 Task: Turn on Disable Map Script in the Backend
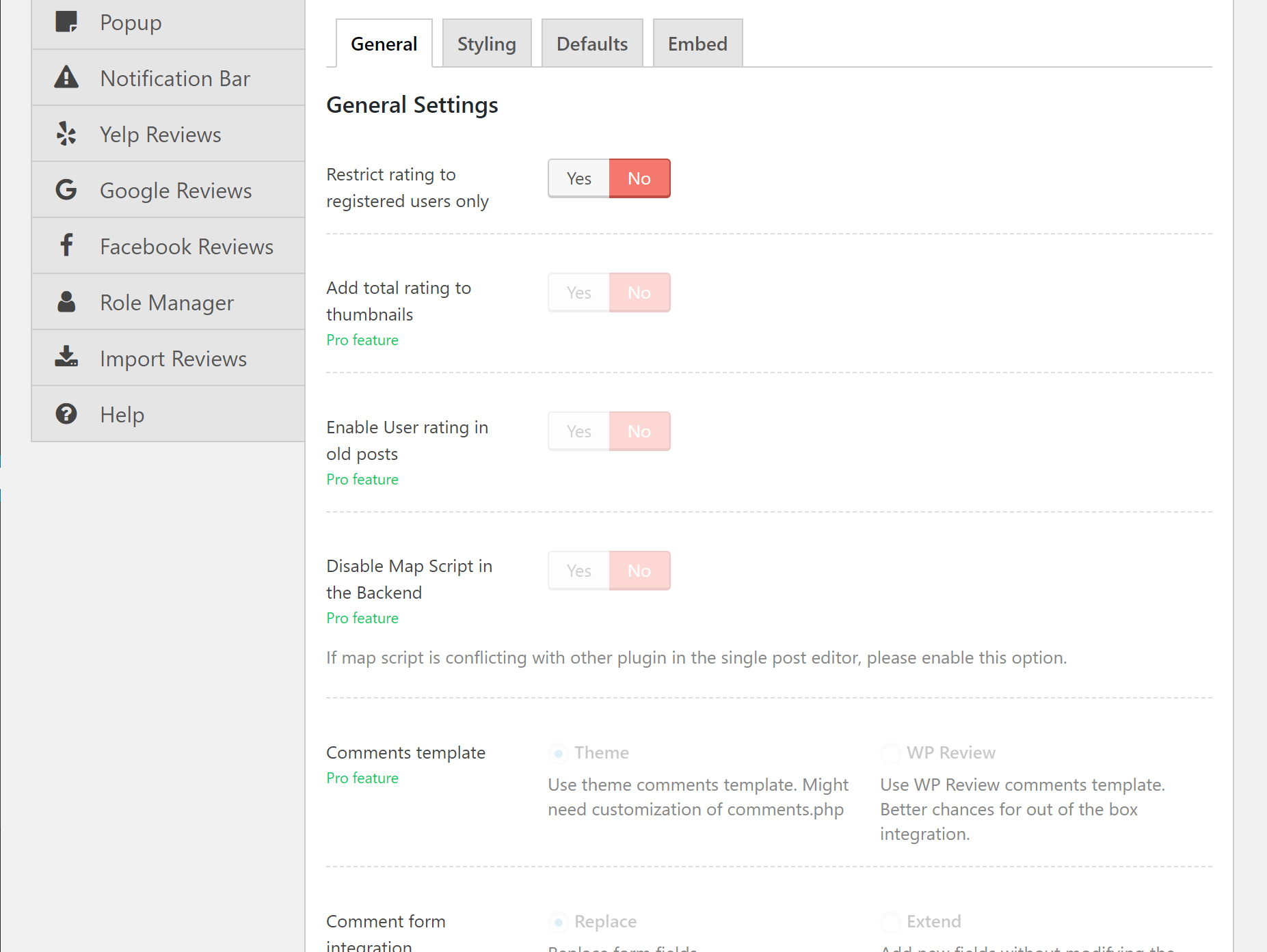(578, 571)
